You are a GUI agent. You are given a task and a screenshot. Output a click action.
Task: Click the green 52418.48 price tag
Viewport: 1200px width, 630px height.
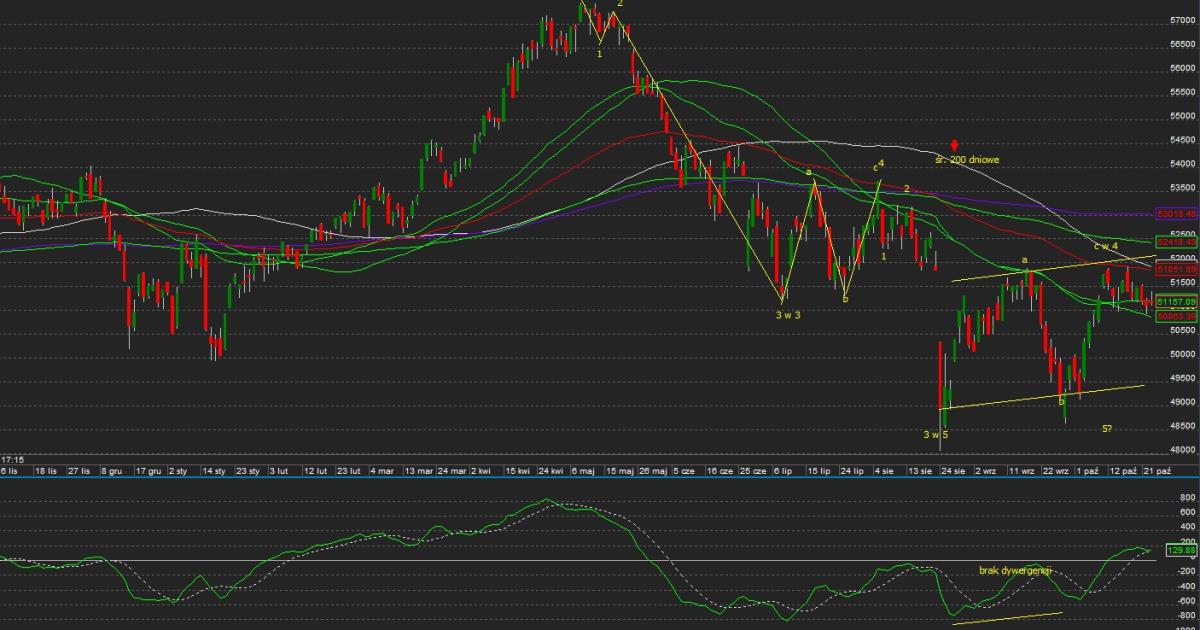point(1176,242)
